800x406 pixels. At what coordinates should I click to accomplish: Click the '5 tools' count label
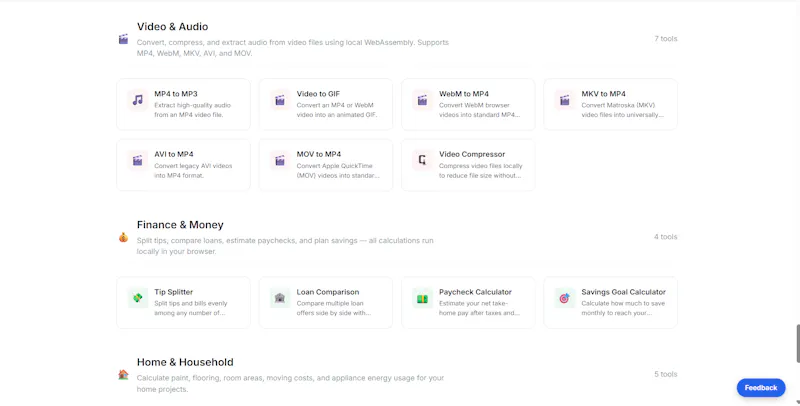tap(666, 374)
